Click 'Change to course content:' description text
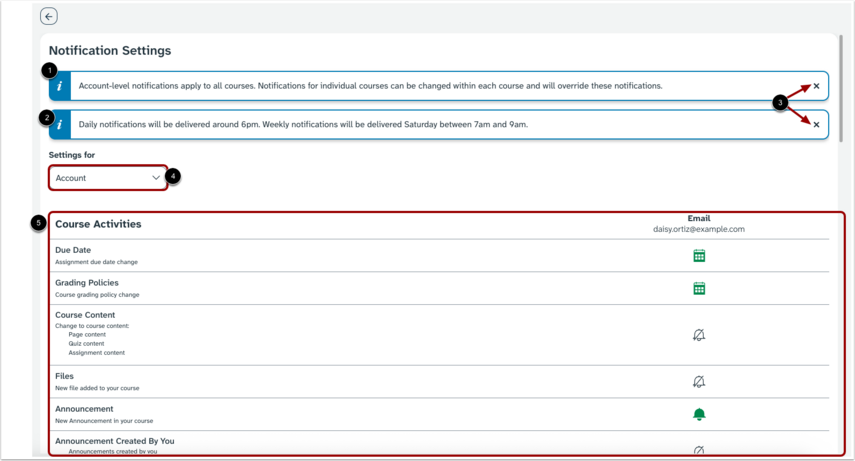The image size is (855, 461). (92, 326)
